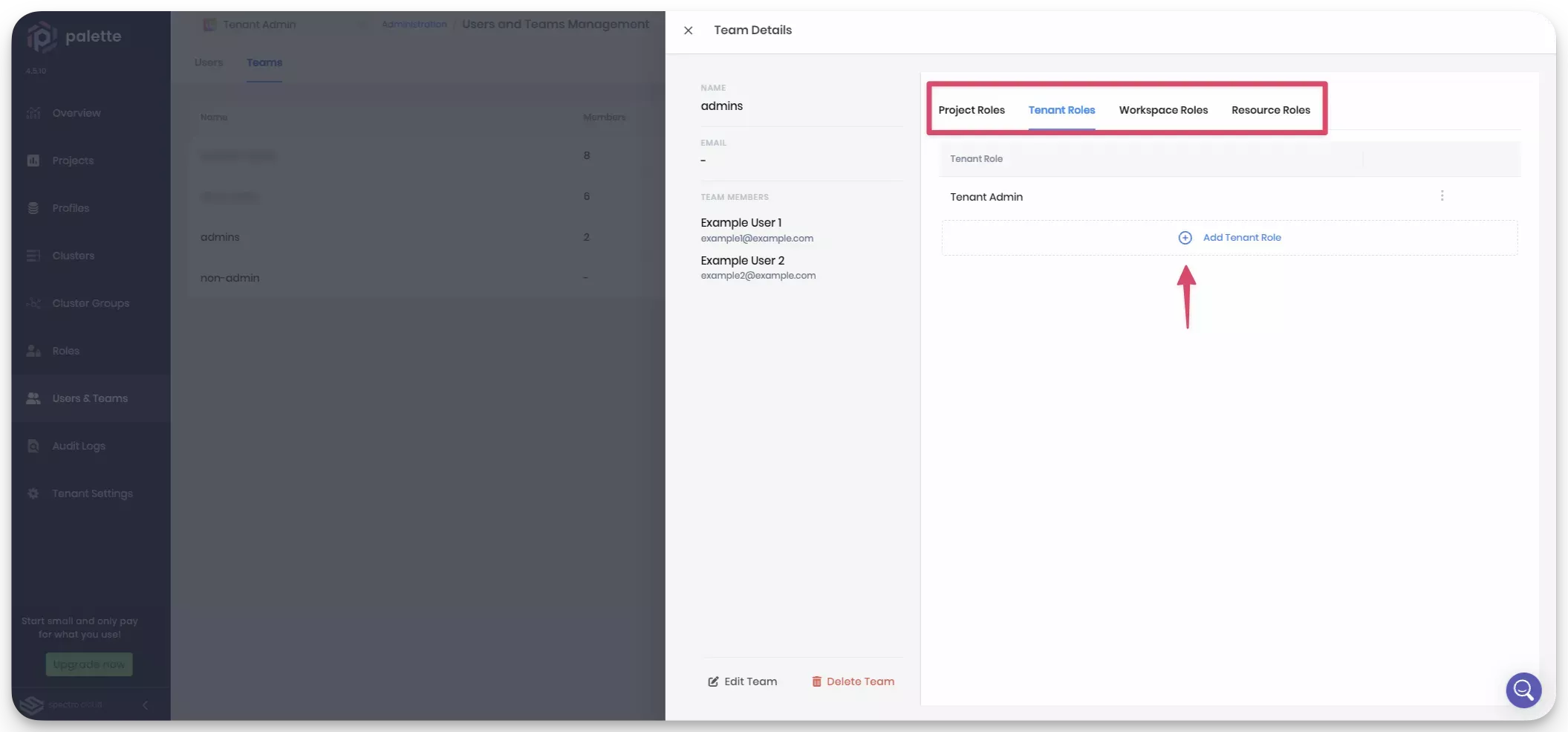Open Audit Logs in the sidebar

click(x=79, y=446)
